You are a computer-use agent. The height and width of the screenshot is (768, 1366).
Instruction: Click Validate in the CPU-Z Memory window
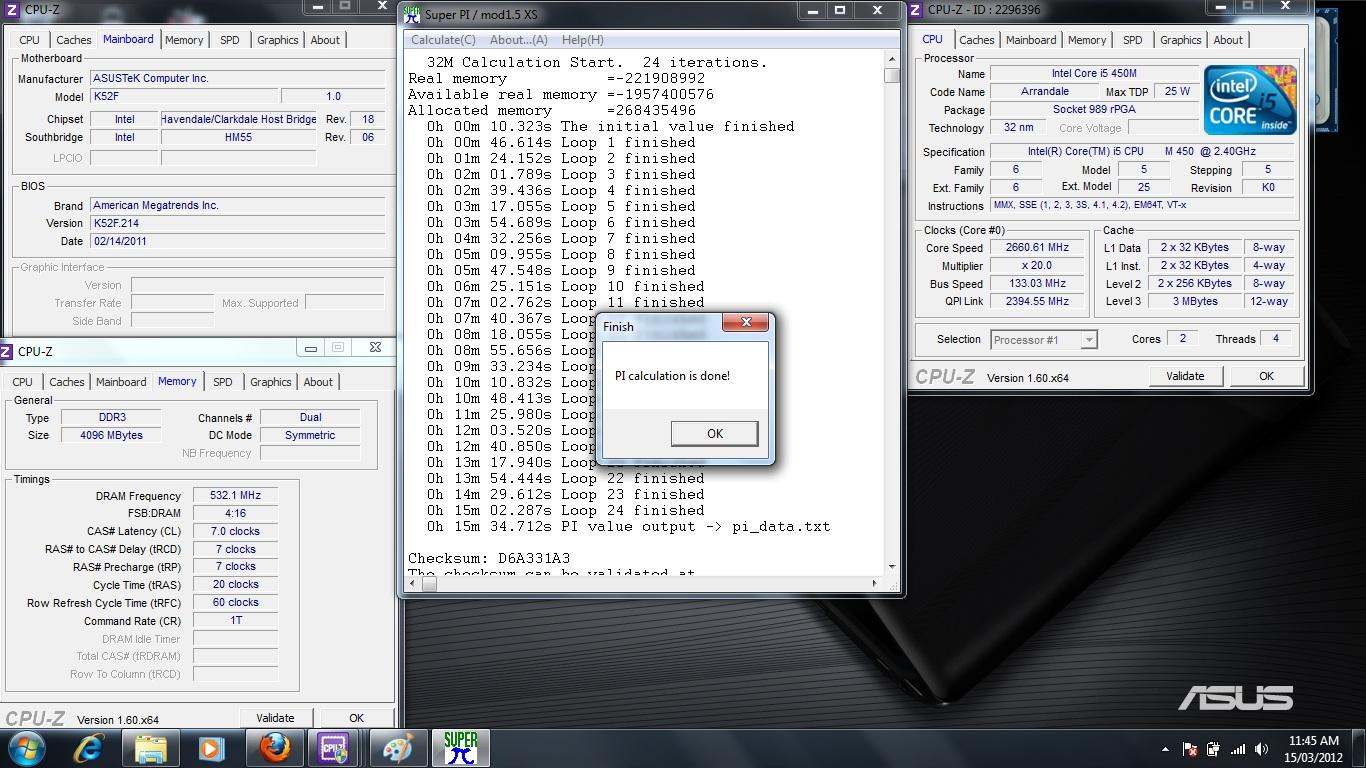pos(275,718)
